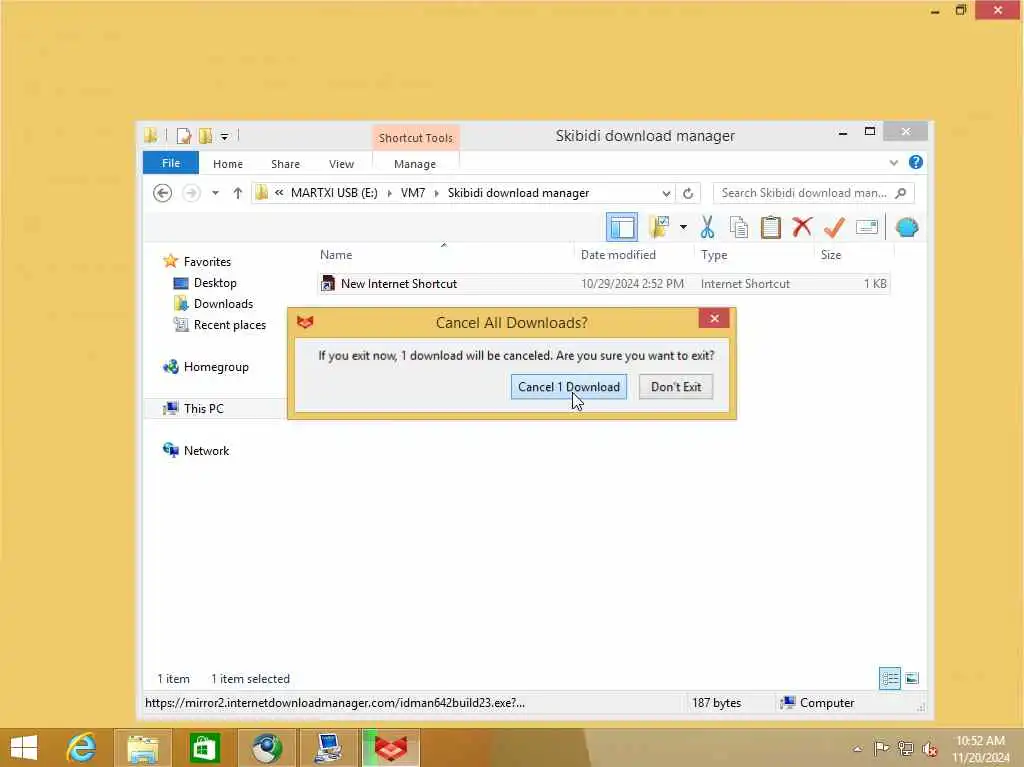Show hidden tray icons arrow

coord(857,749)
